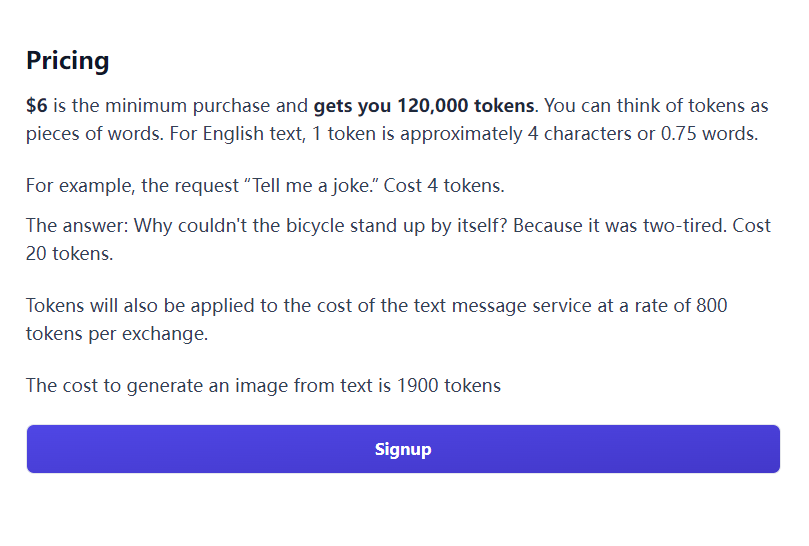
Task: Click the "1900 tokens" text
Action: click(x=449, y=386)
